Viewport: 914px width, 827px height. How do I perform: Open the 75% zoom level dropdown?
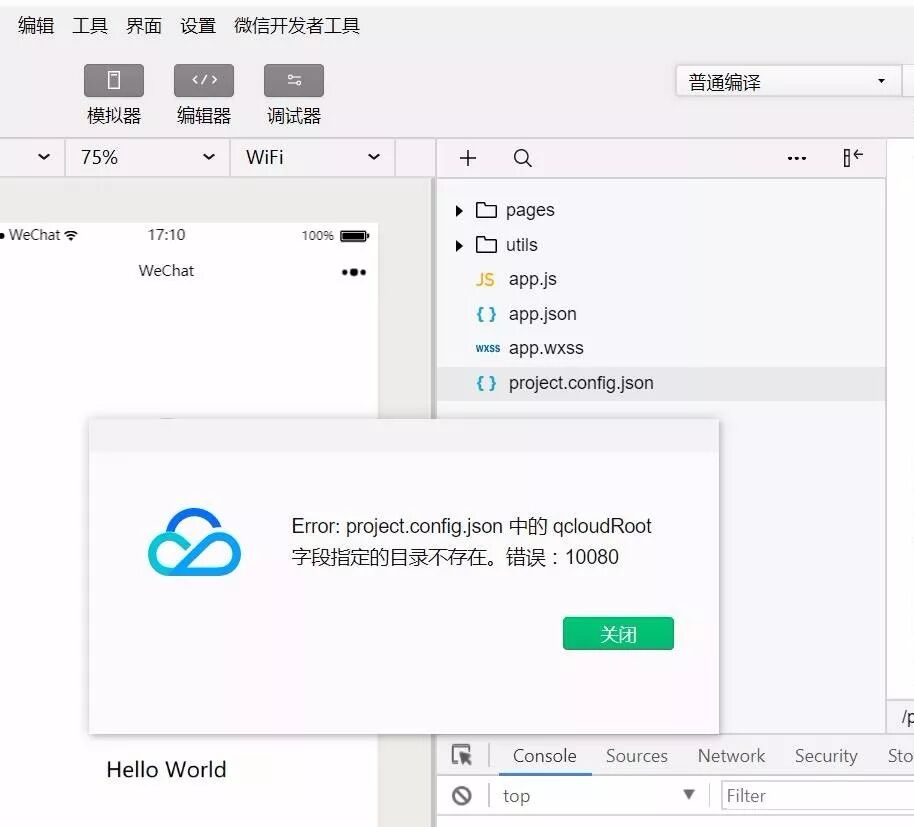tap(147, 157)
